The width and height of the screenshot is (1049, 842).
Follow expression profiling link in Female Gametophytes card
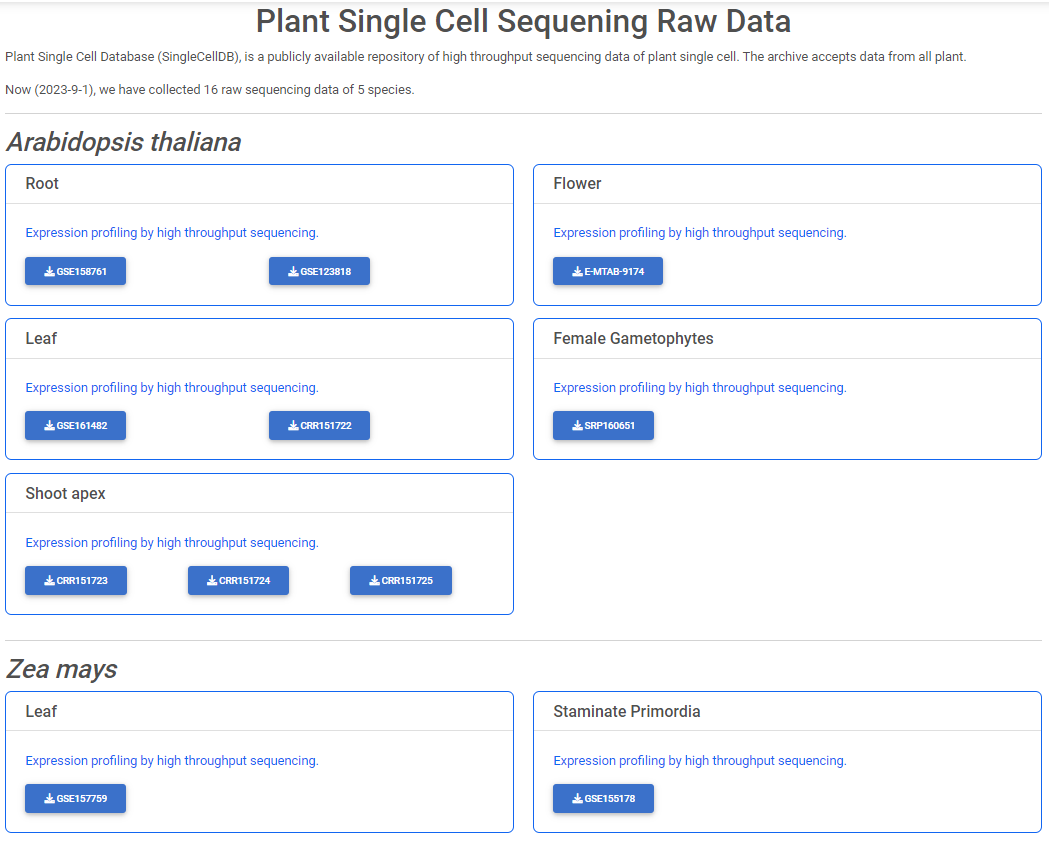click(x=700, y=388)
